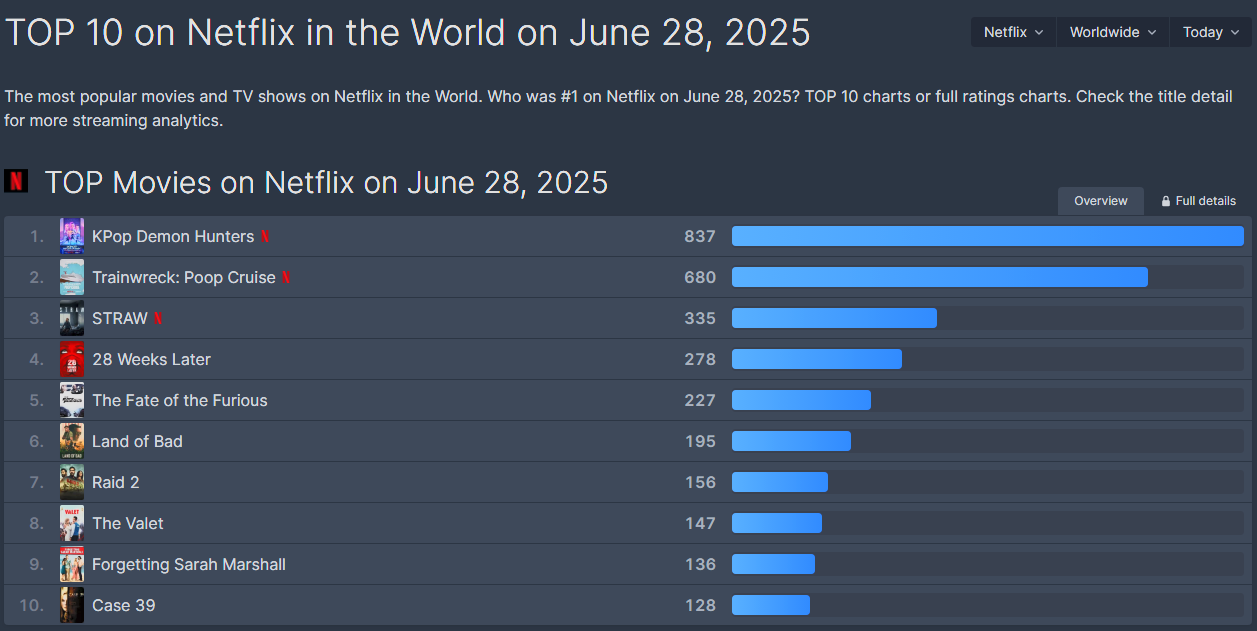
Task: Click The Fate of the Furious poster thumbnail
Action: pos(72,400)
